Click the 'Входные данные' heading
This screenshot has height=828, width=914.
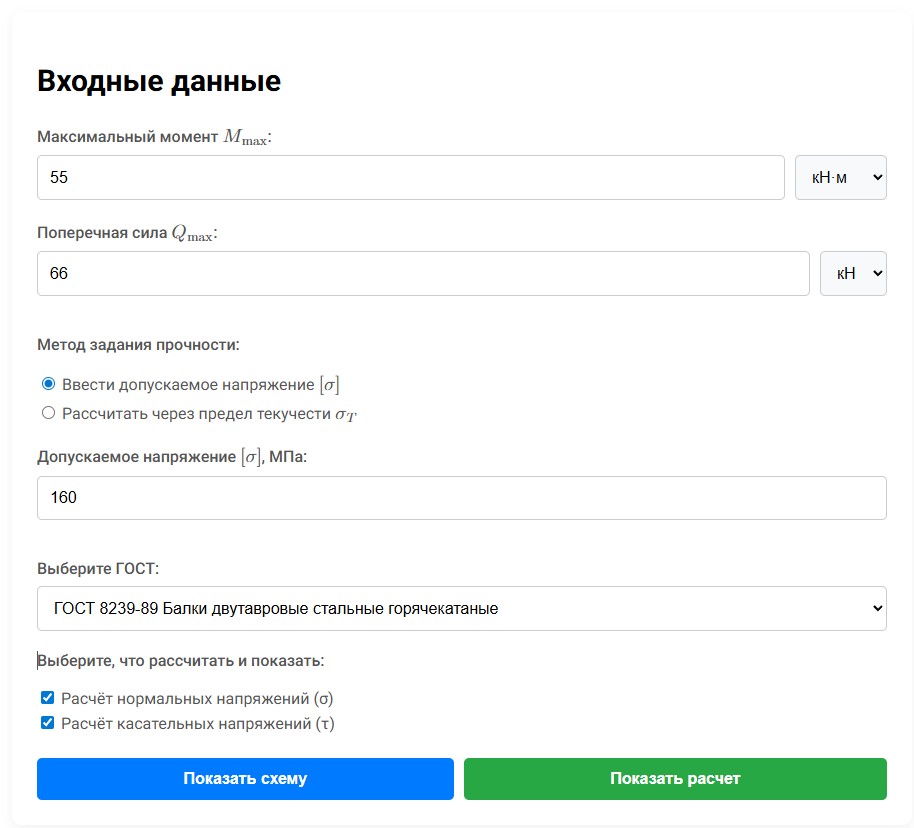click(x=159, y=82)
